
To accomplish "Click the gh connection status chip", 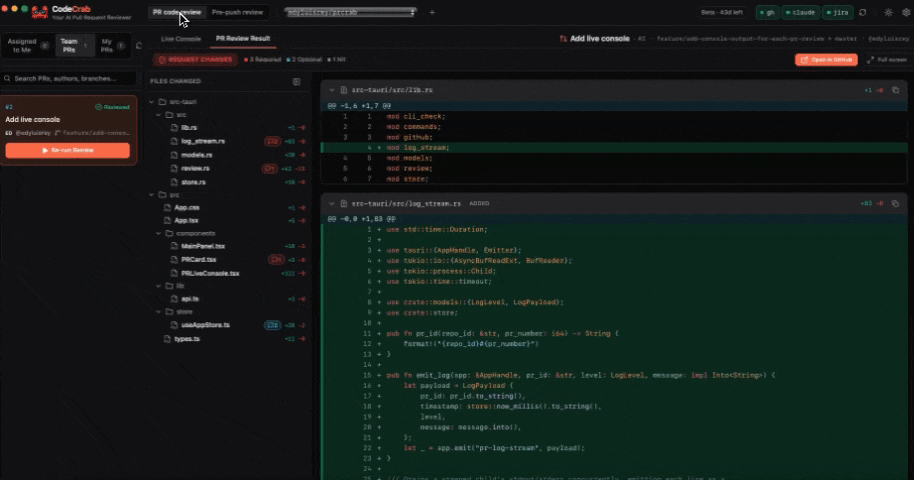I will 767,12.
